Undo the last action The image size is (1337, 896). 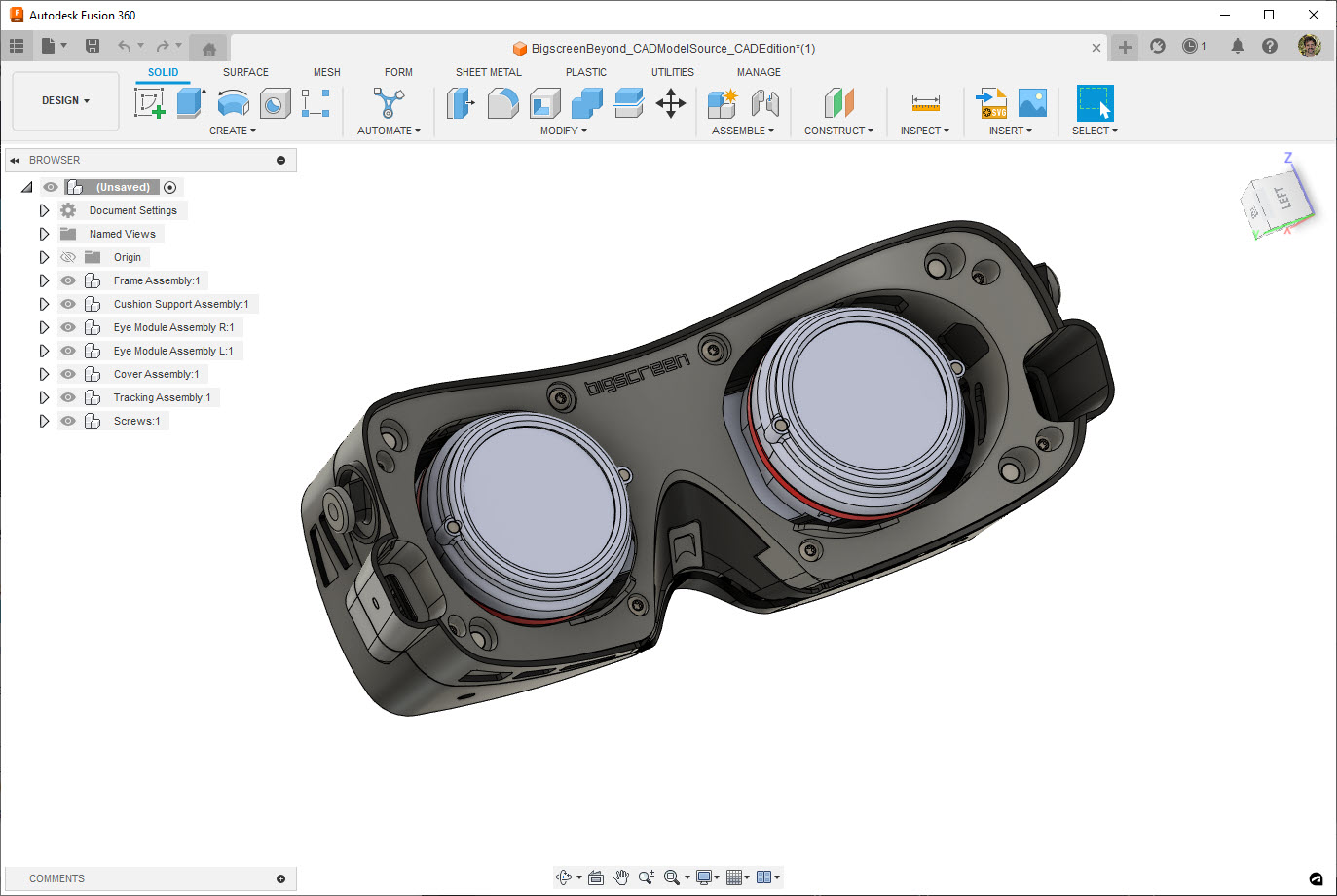tap(124, 46)
